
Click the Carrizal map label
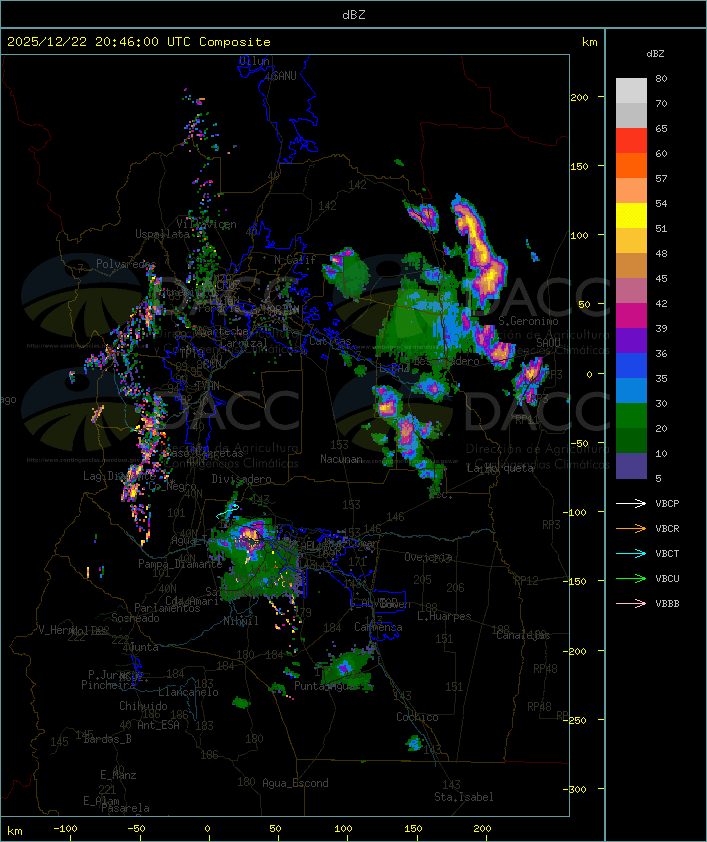coord(244,343)
